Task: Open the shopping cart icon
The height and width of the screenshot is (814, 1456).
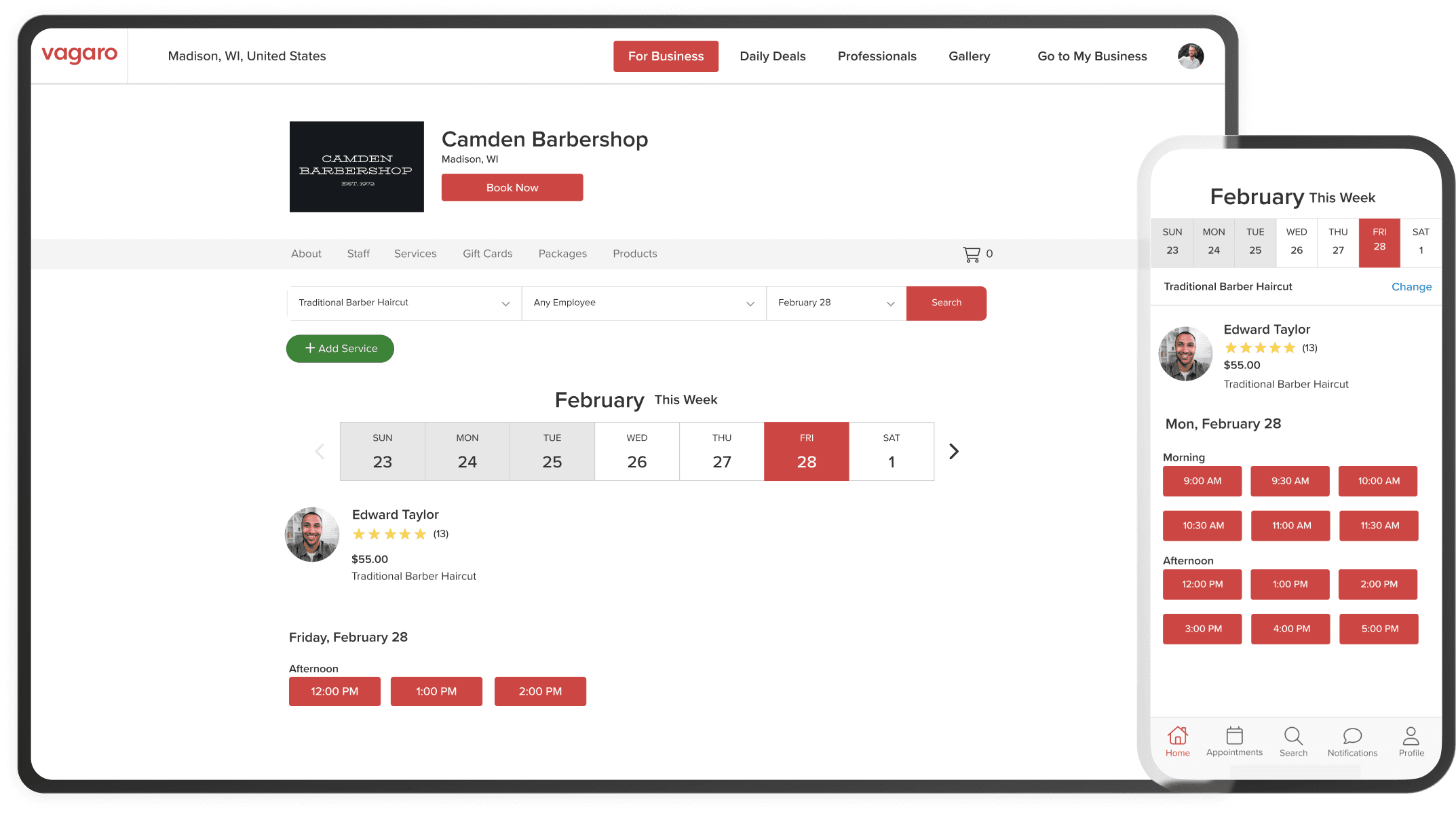Action: click(x=972, y=254)
